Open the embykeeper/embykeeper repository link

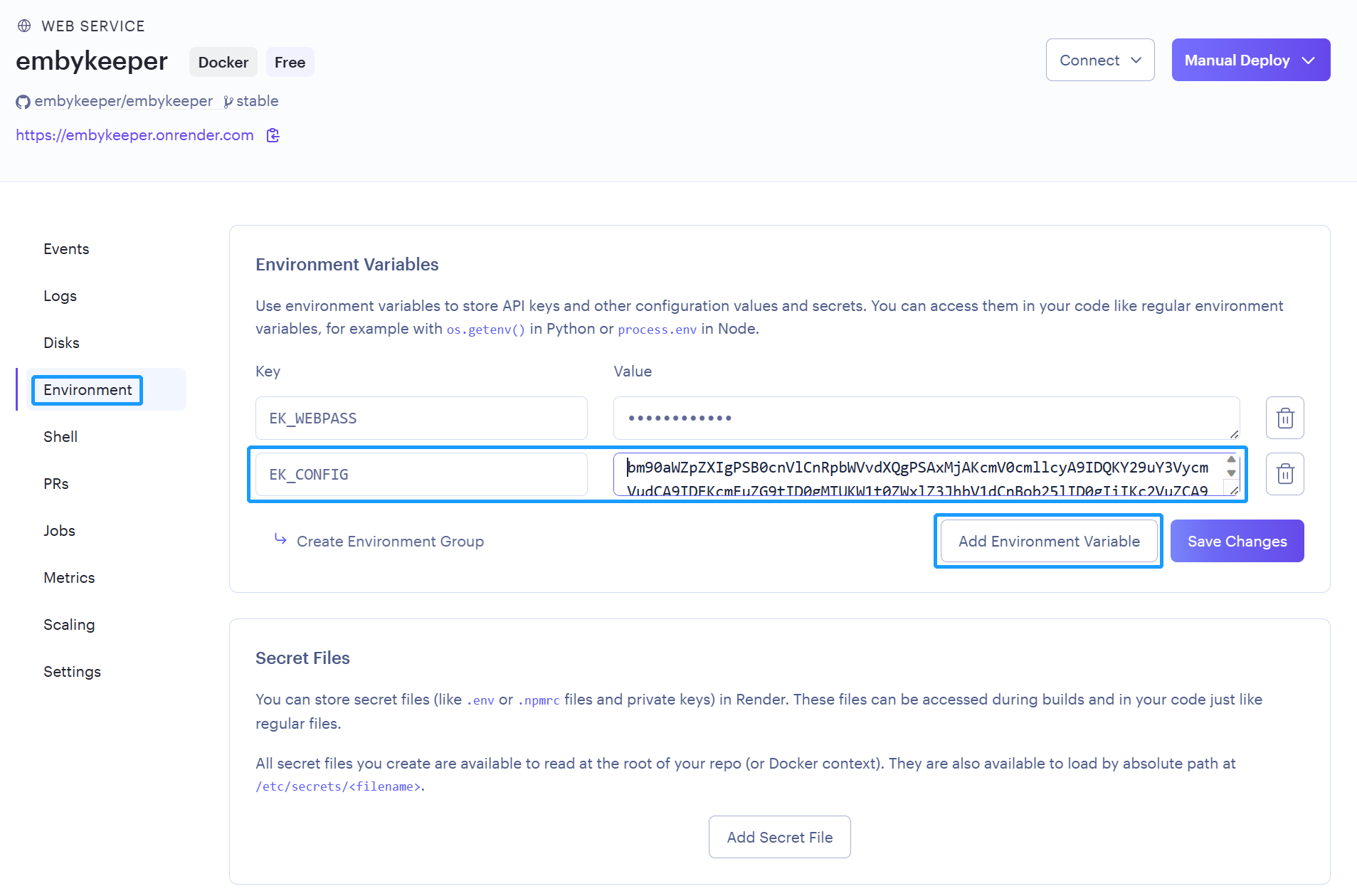coord(123,101)
